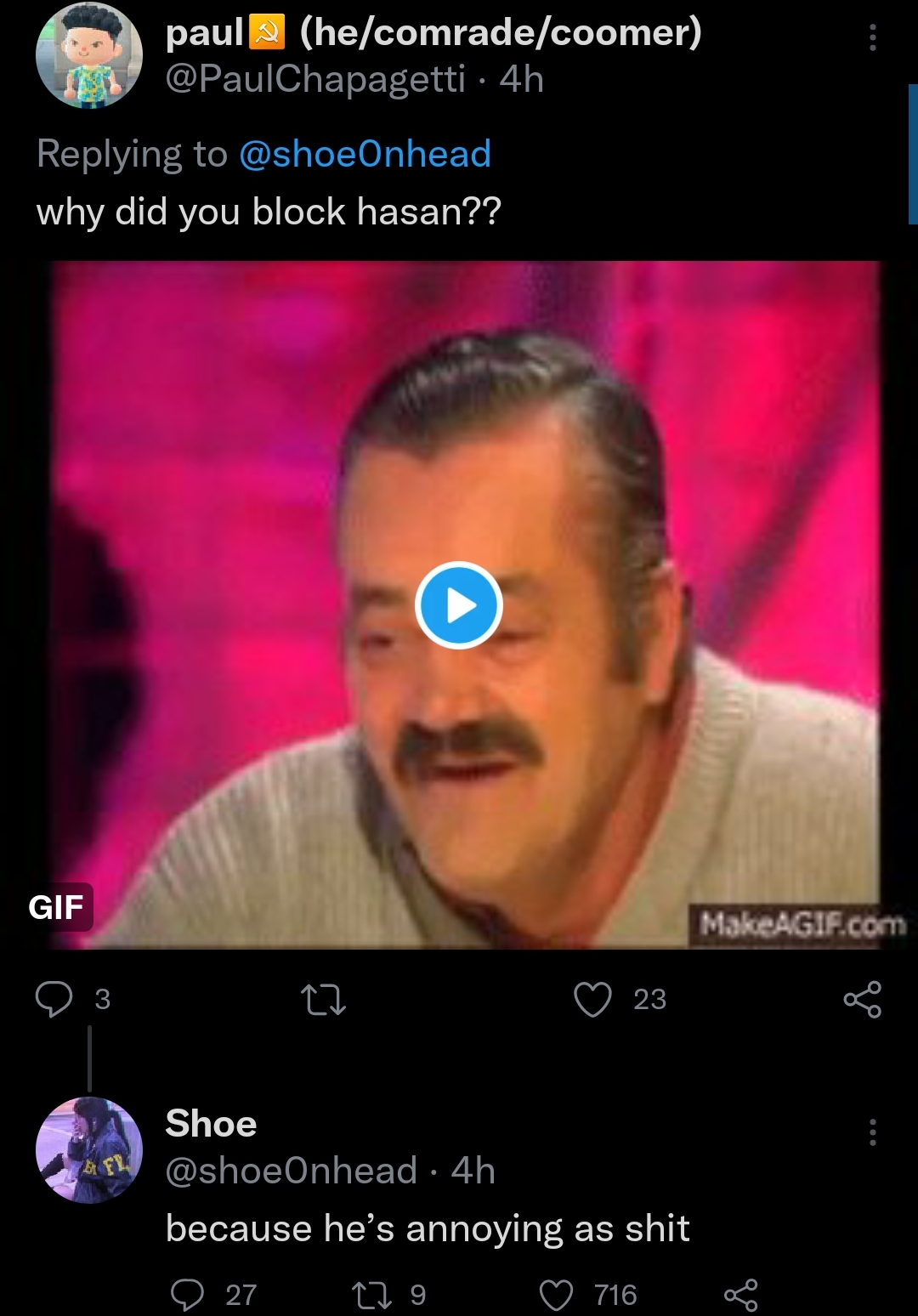Share Shoe's reply
This screenshot has width=918, height=1316.
coord(740,1296)
